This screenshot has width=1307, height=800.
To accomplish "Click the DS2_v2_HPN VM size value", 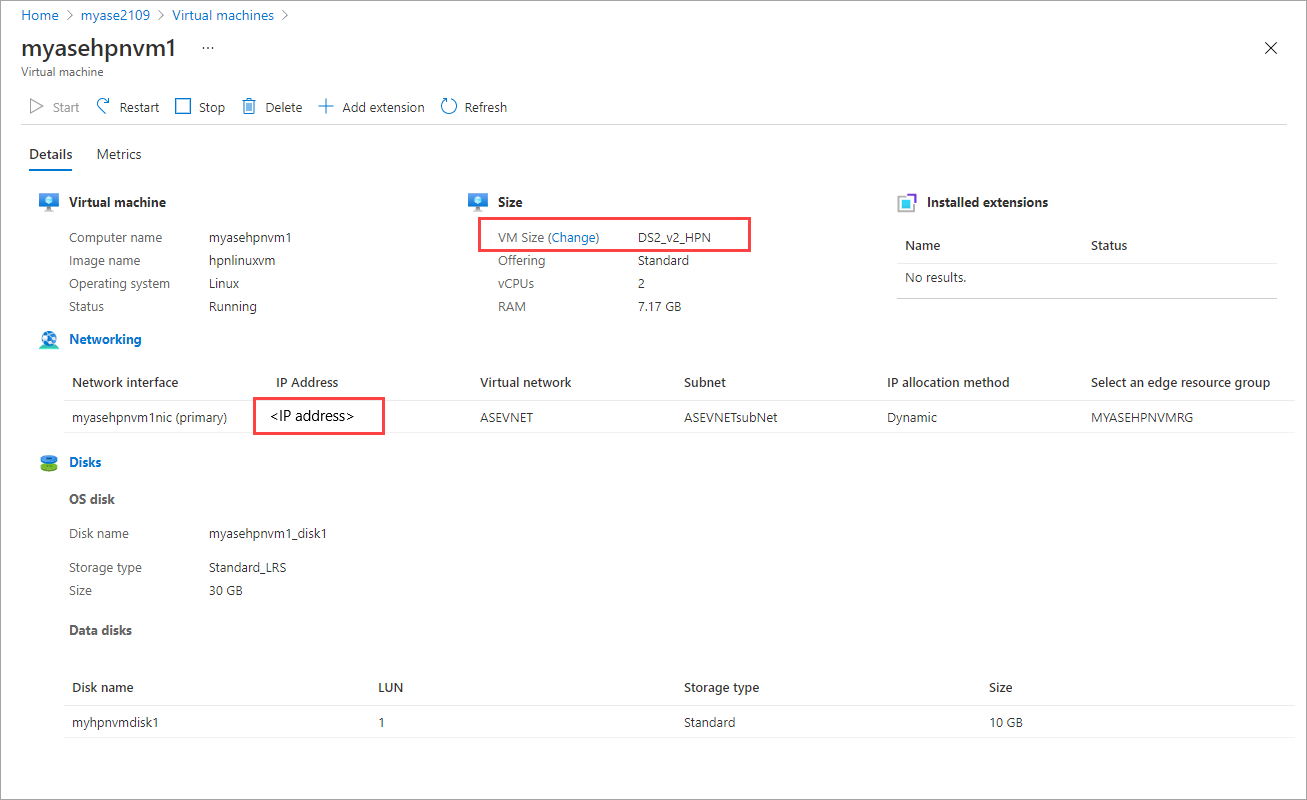I will (674, 237).
